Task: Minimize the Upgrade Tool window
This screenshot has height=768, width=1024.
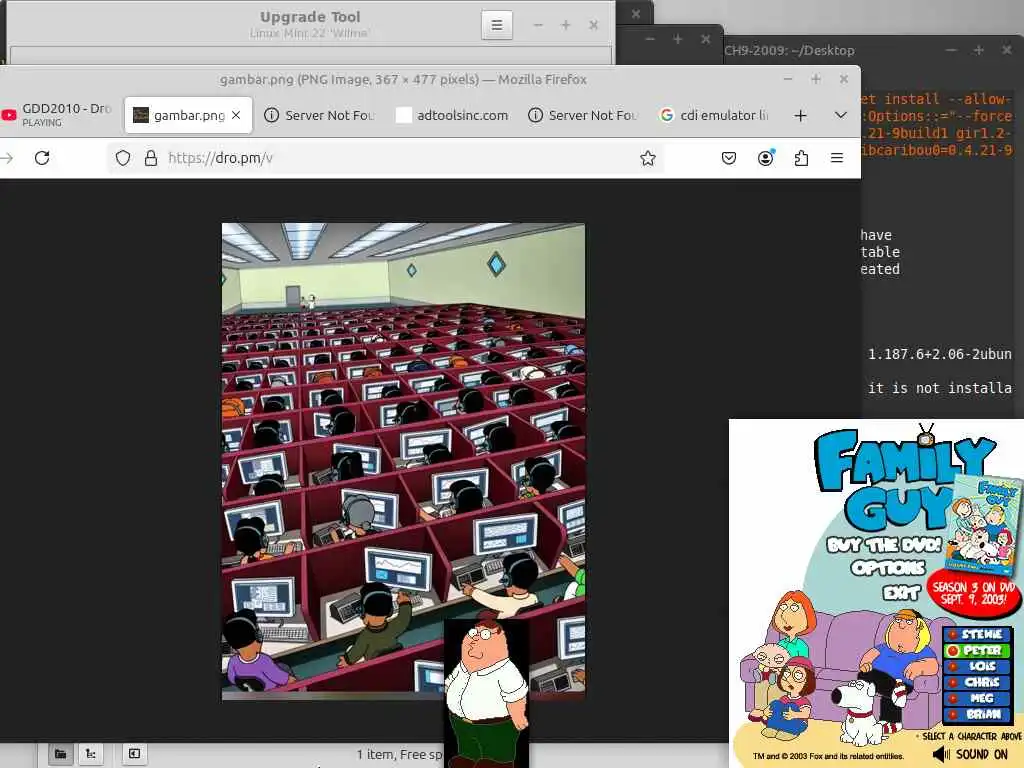Action: 538,25
